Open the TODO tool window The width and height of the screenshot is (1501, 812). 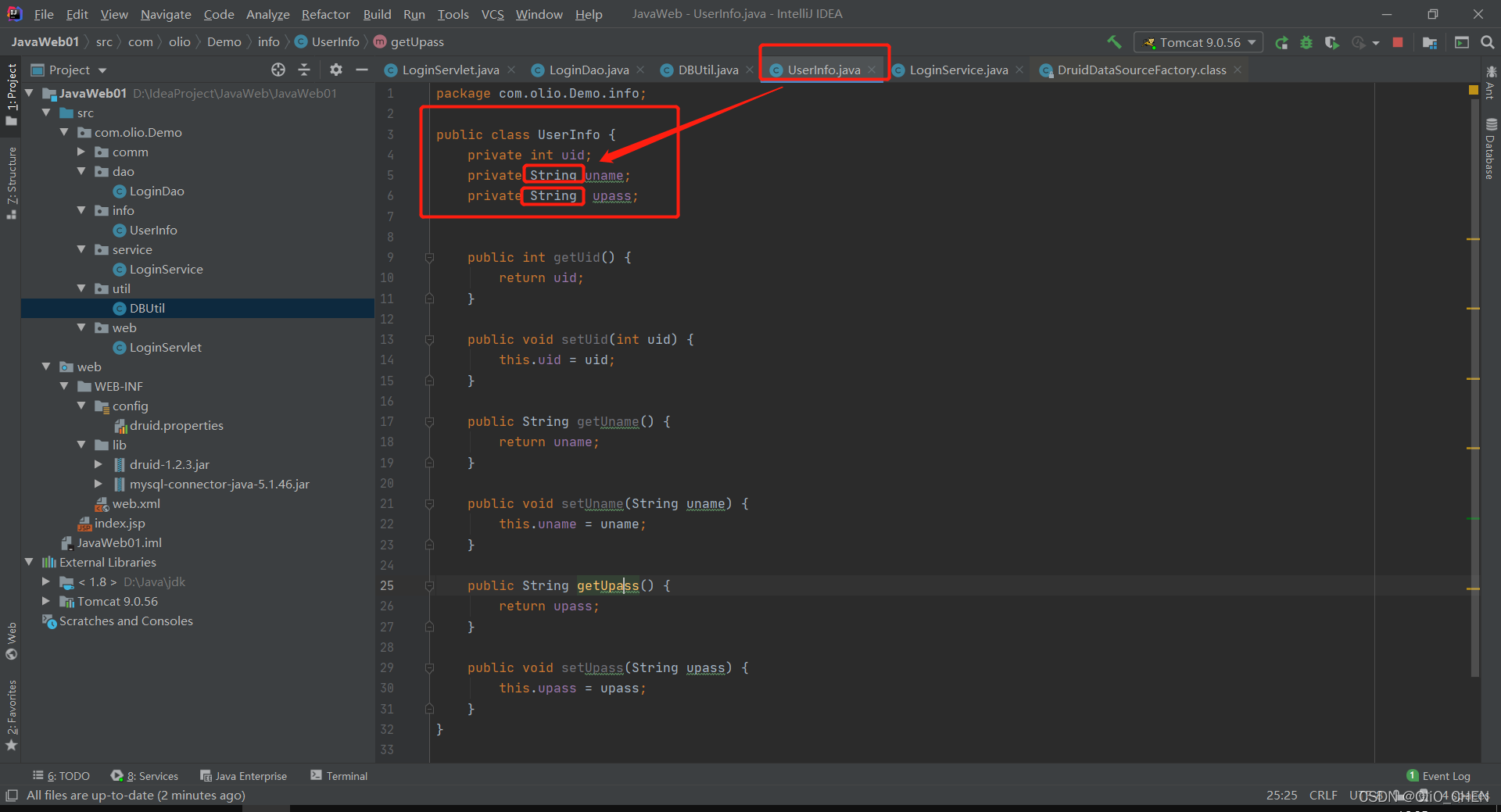tap(61, 775)
